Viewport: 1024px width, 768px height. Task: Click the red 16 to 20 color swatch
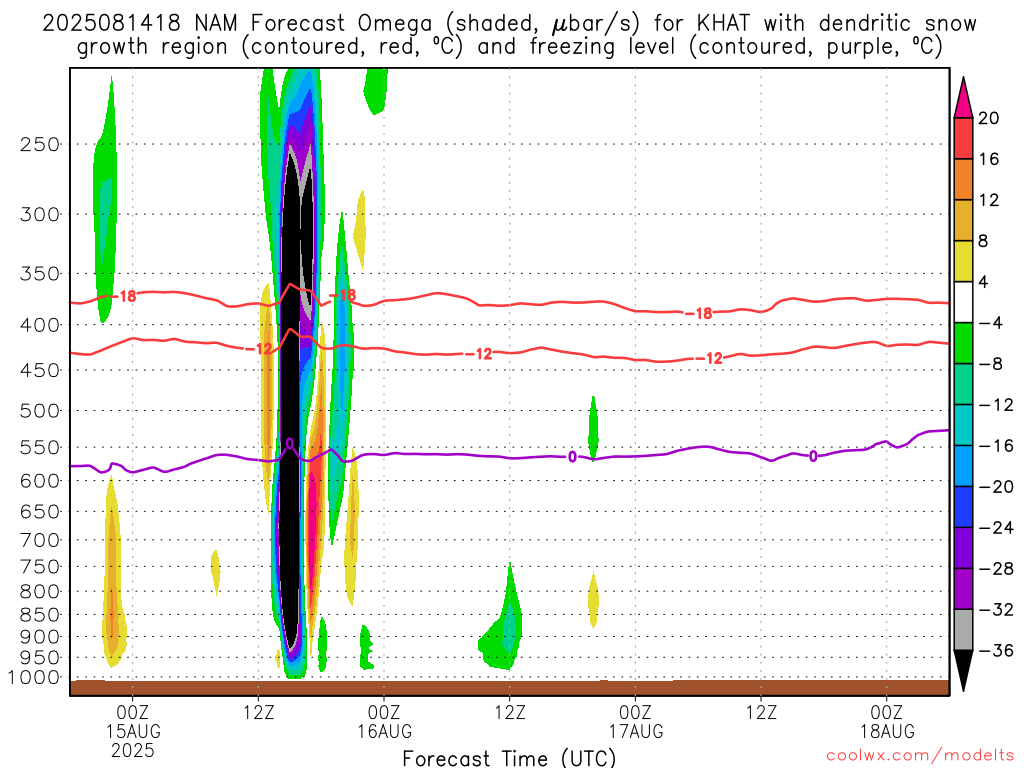point(963,138)
